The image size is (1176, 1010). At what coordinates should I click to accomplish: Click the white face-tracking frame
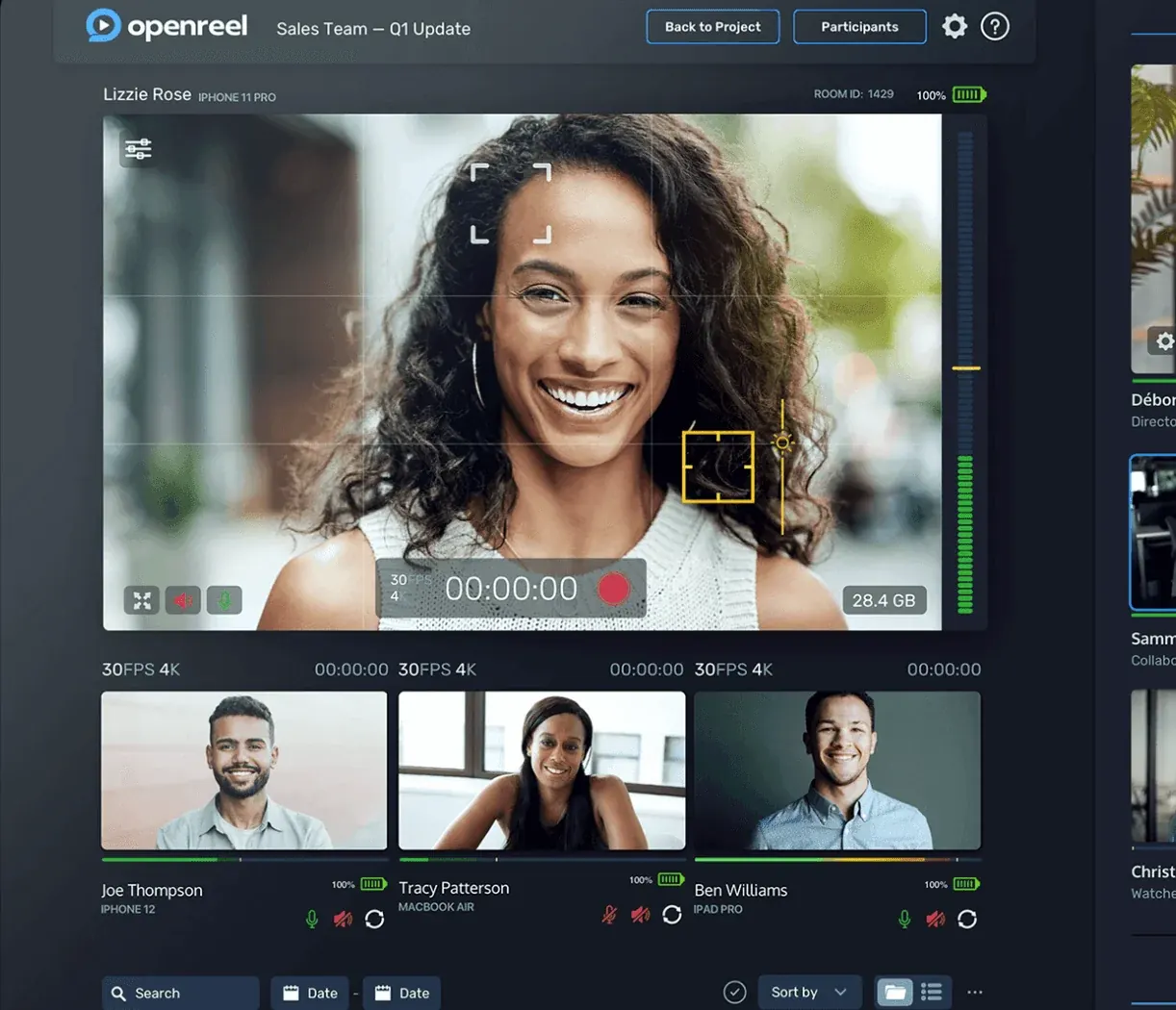511,203
